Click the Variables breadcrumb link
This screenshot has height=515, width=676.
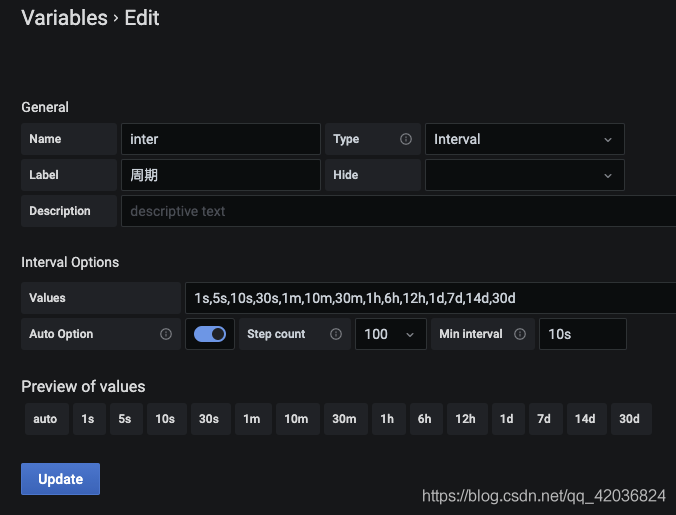(x=64, y=18)
